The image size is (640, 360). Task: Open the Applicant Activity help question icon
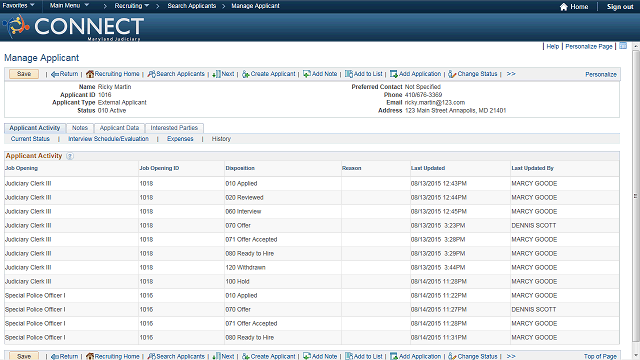coord(70,156)
